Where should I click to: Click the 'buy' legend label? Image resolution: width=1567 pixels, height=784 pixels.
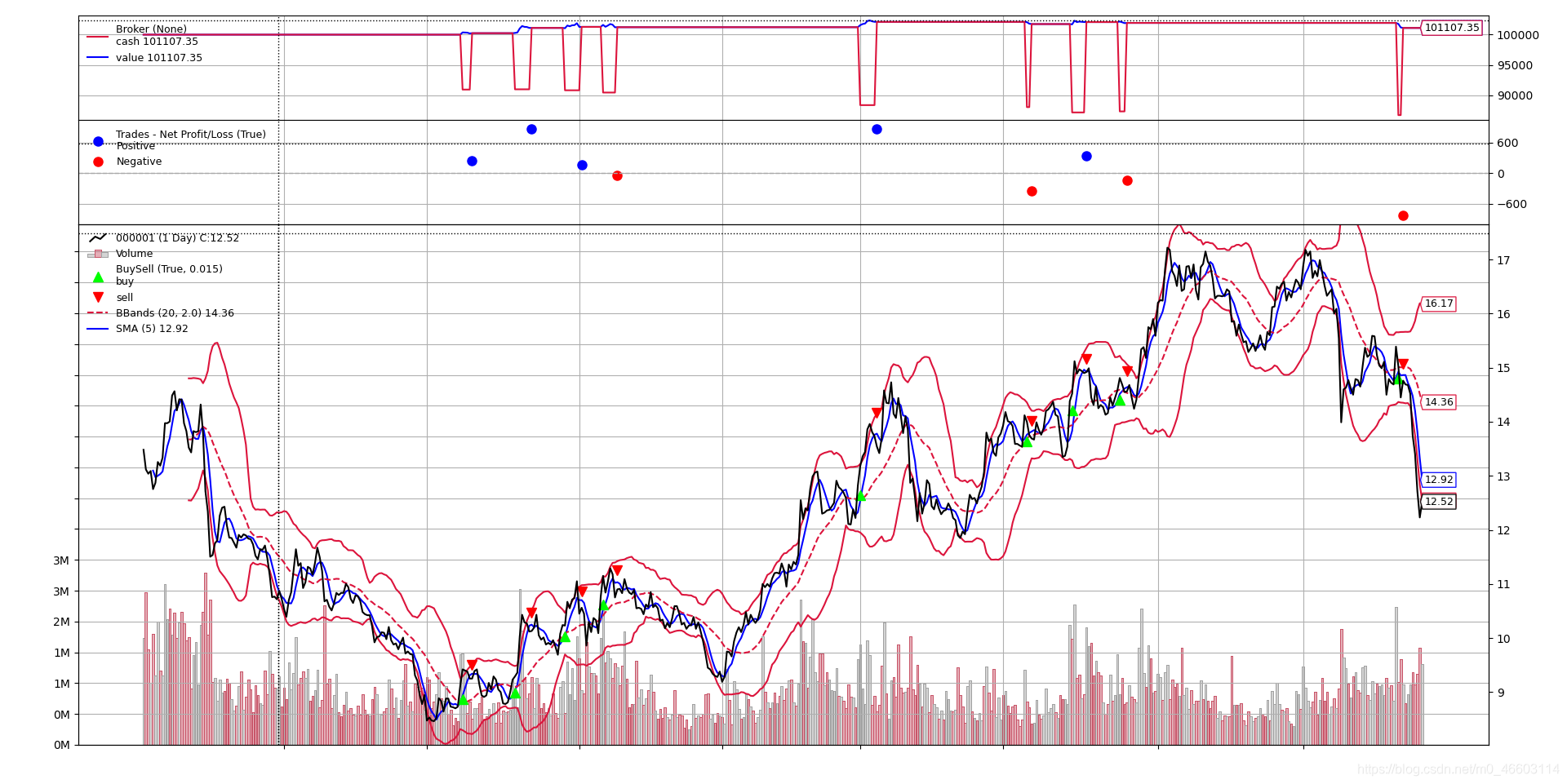click(125, 281)
